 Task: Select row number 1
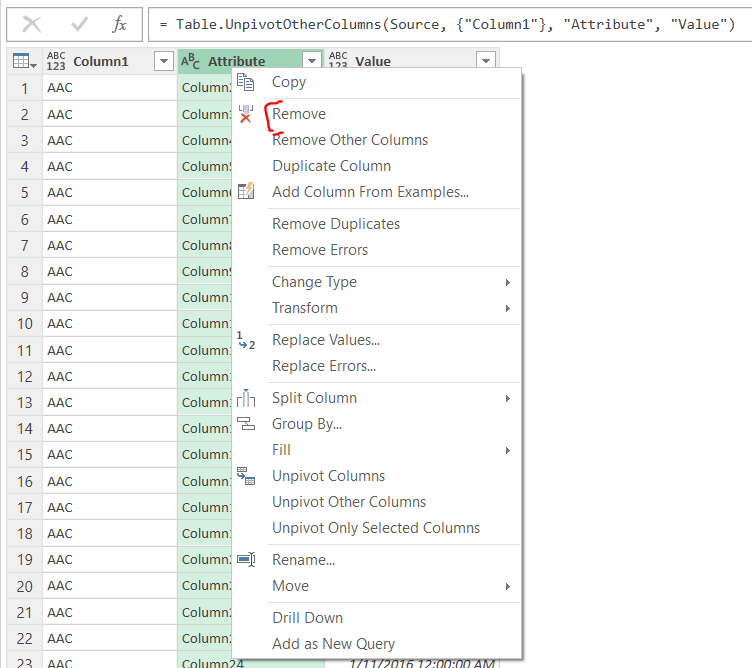click(24, 88)
